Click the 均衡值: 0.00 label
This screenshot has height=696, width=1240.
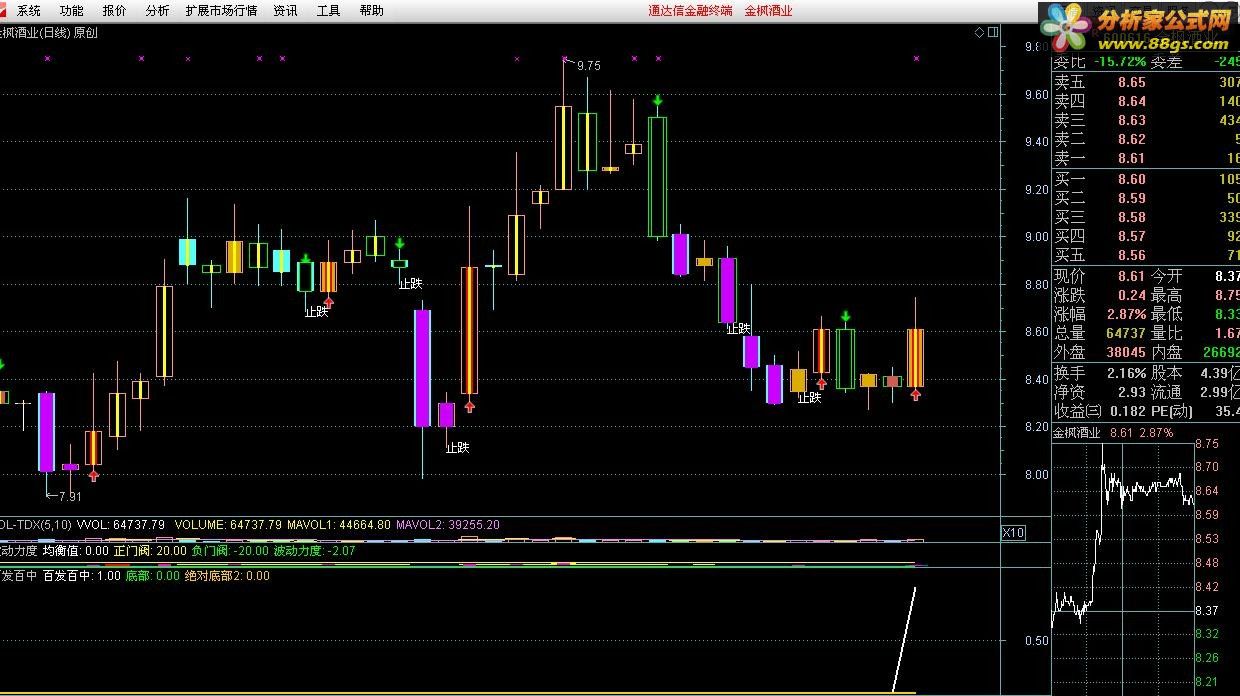[x=76, y=551]
